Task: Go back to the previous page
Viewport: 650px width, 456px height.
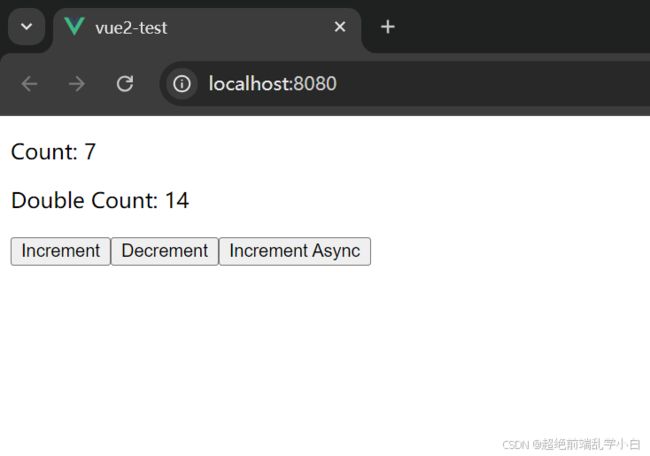Action: [x=29, y=84]
